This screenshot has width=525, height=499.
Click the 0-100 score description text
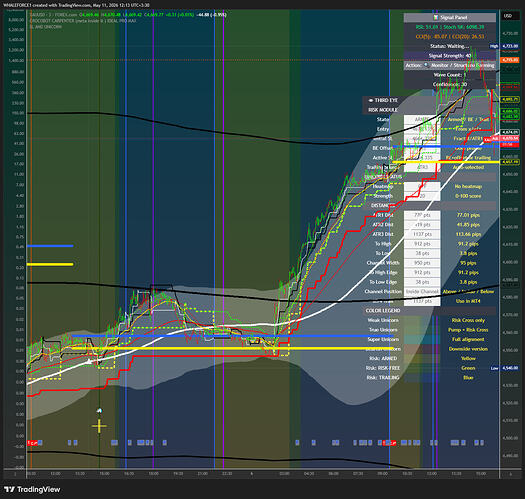tap(468, 196)
